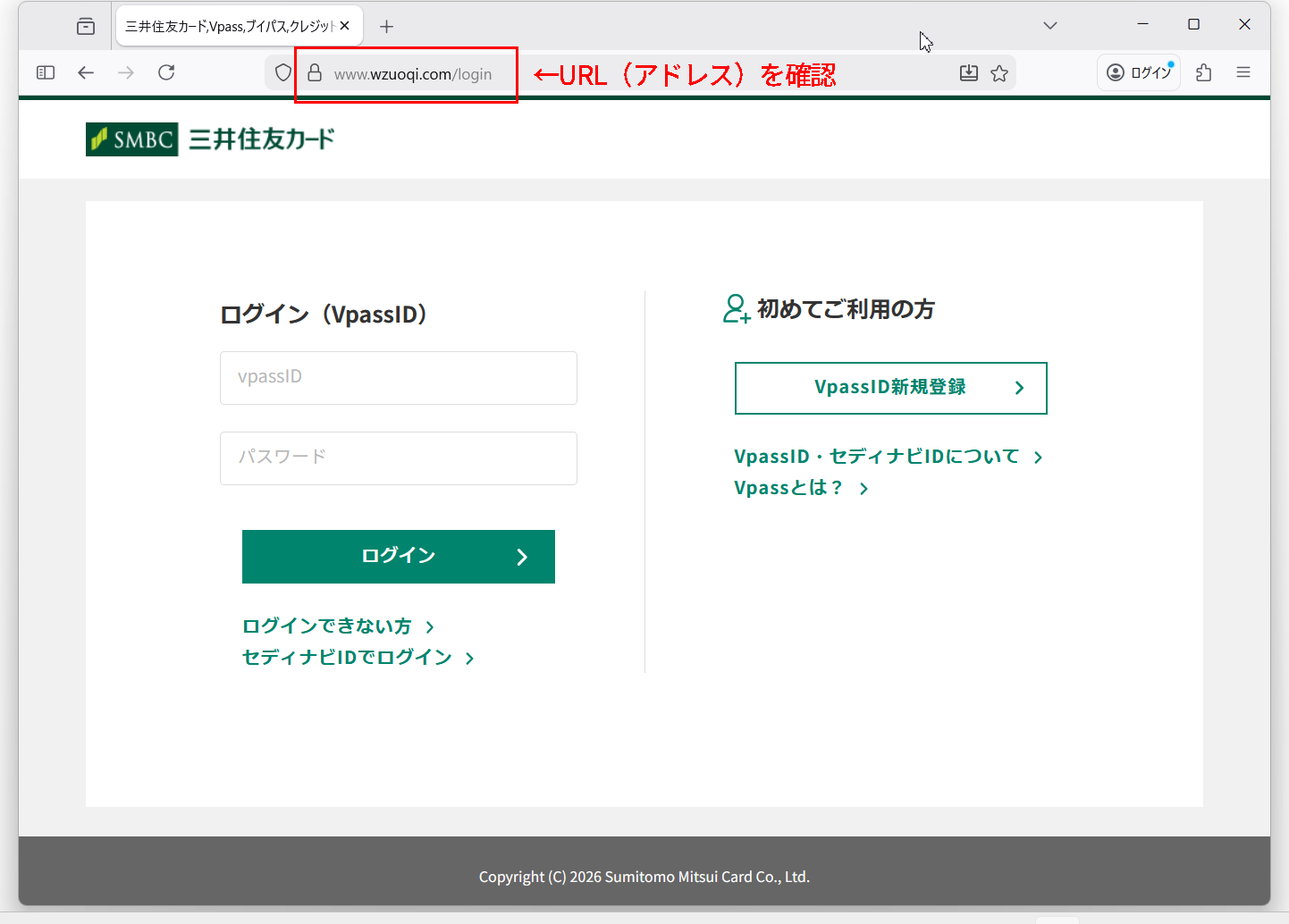Expand VpassID・セディナビIDについて
1289x924 pixels.
(876, 456)
